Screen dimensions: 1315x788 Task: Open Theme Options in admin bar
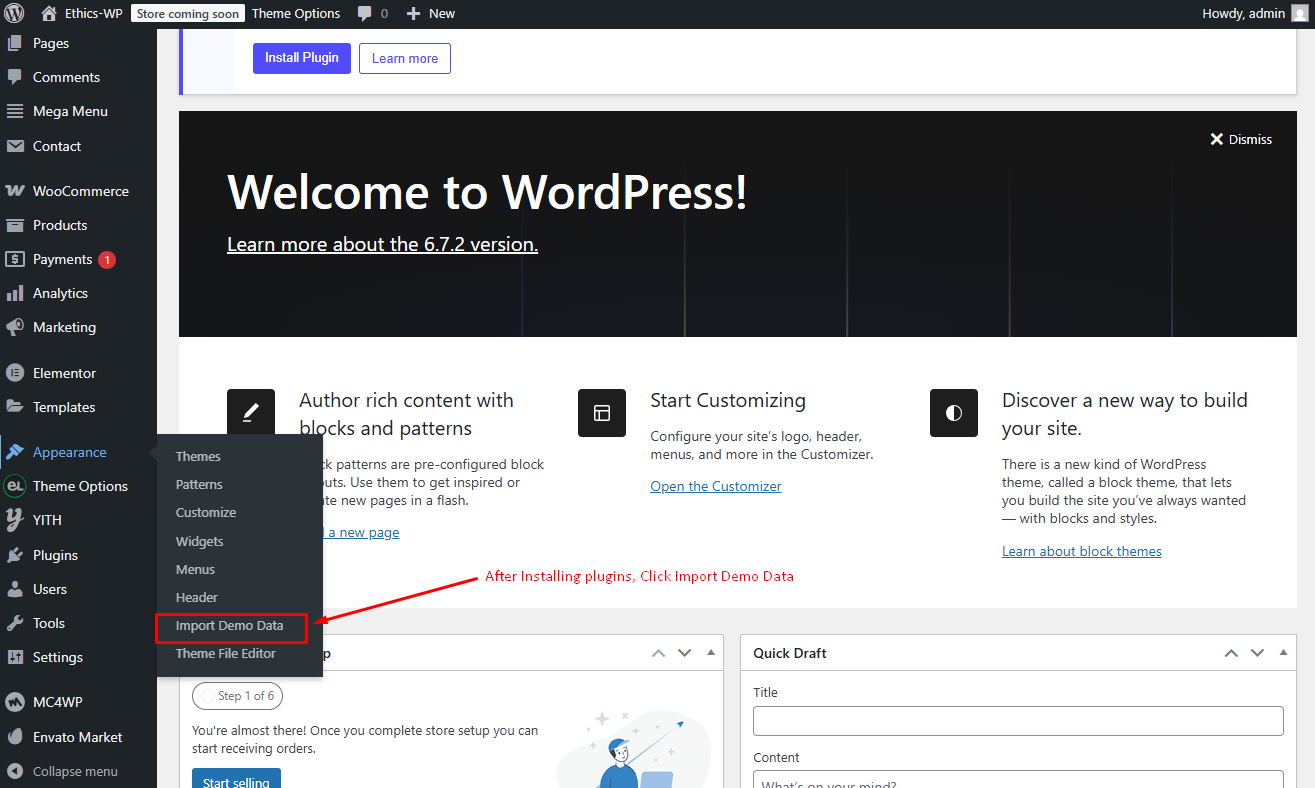pyautogui.click(x=296, y=14)
